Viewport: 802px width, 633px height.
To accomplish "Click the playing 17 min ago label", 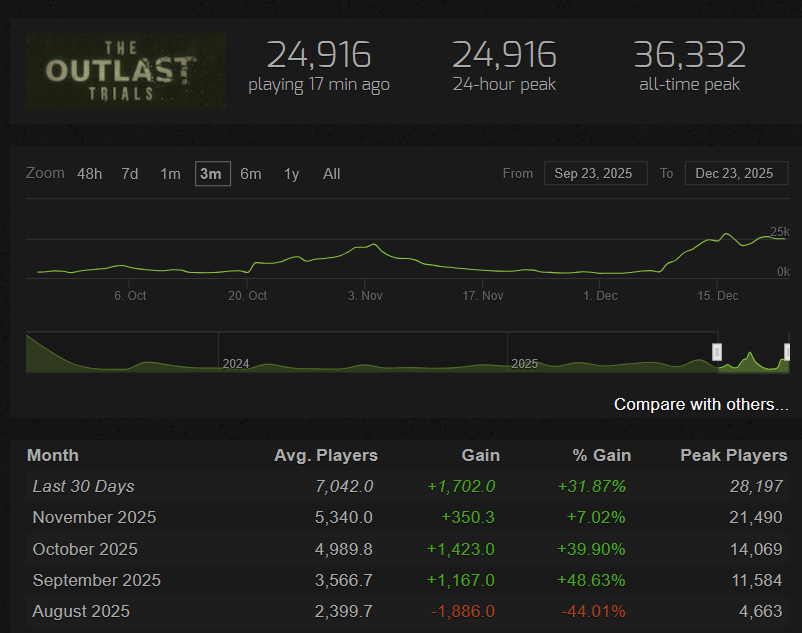I will click(319, 85).
